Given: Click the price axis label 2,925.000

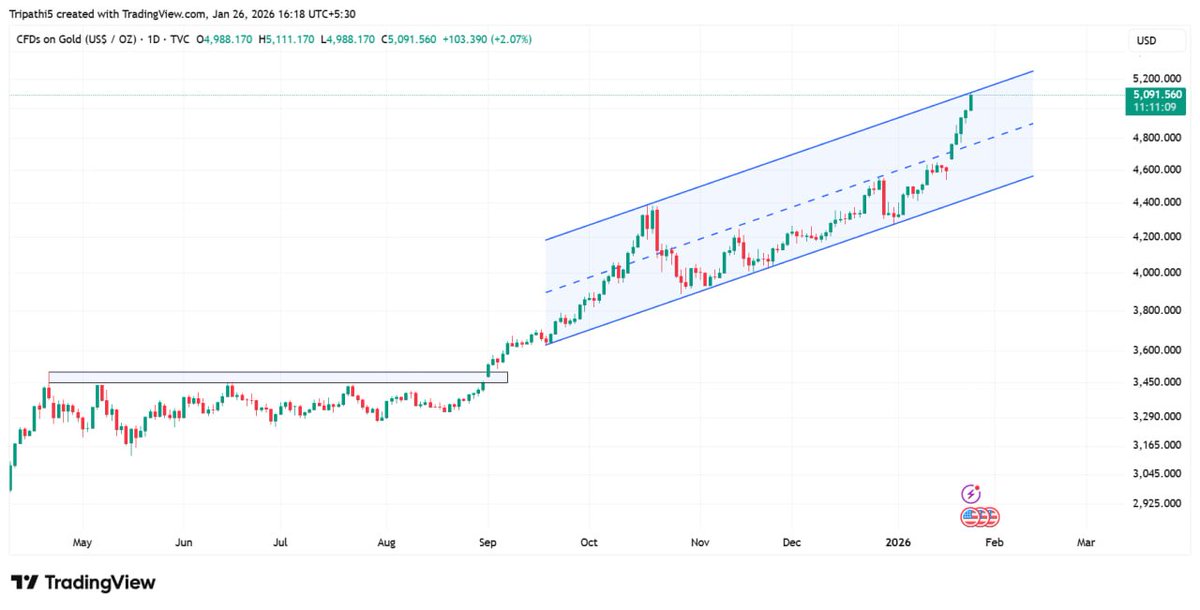Looking at the screenshot, I should [x=1159, y=503].
